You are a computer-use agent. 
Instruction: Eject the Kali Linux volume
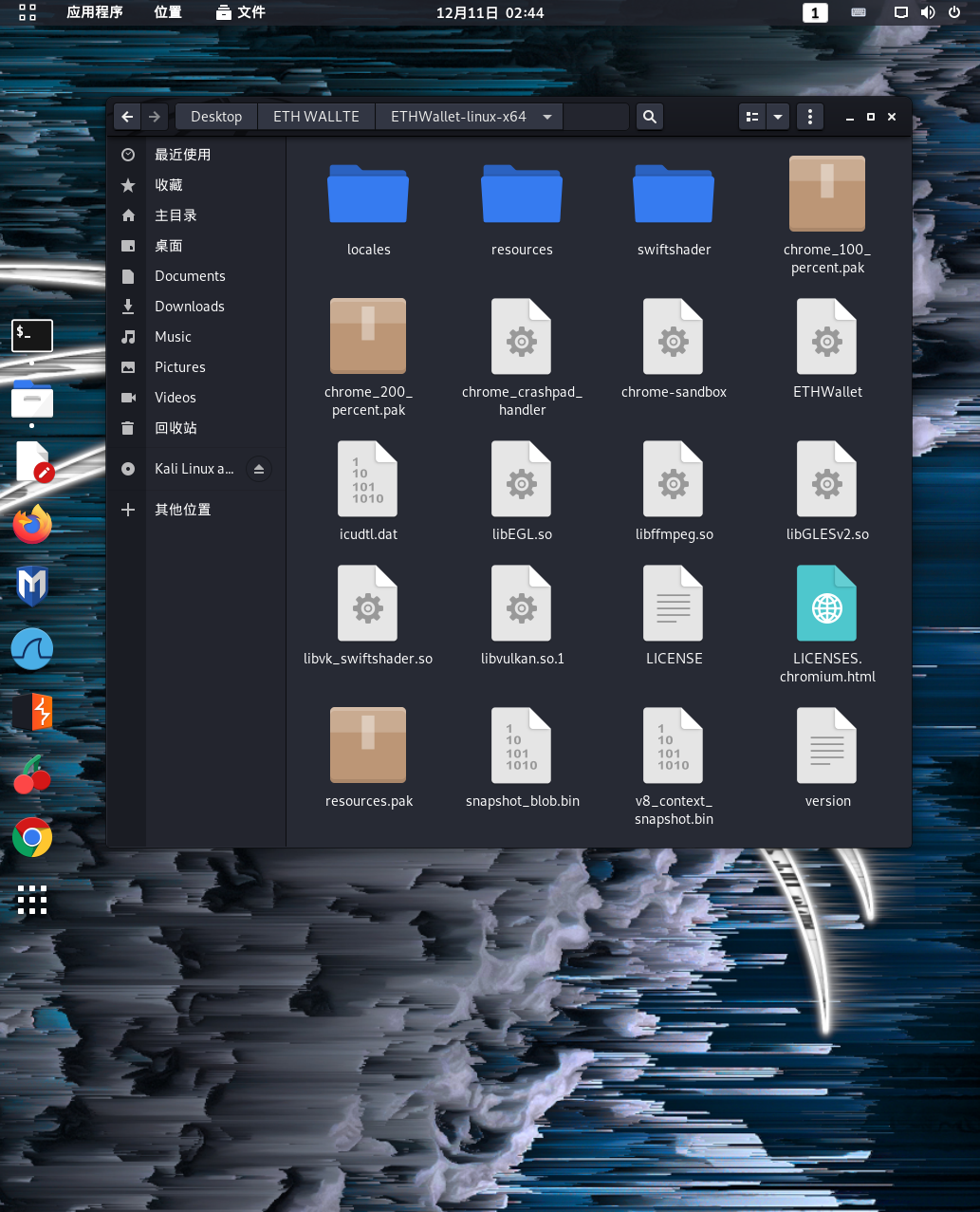point(259,469)
